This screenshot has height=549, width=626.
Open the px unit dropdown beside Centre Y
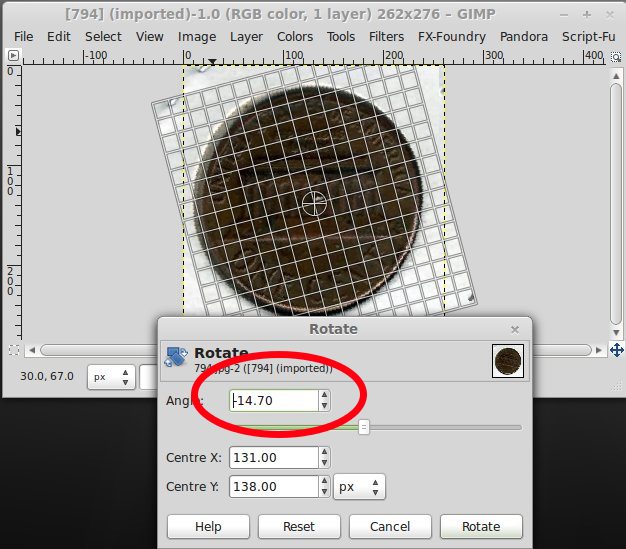pos(359,487)
